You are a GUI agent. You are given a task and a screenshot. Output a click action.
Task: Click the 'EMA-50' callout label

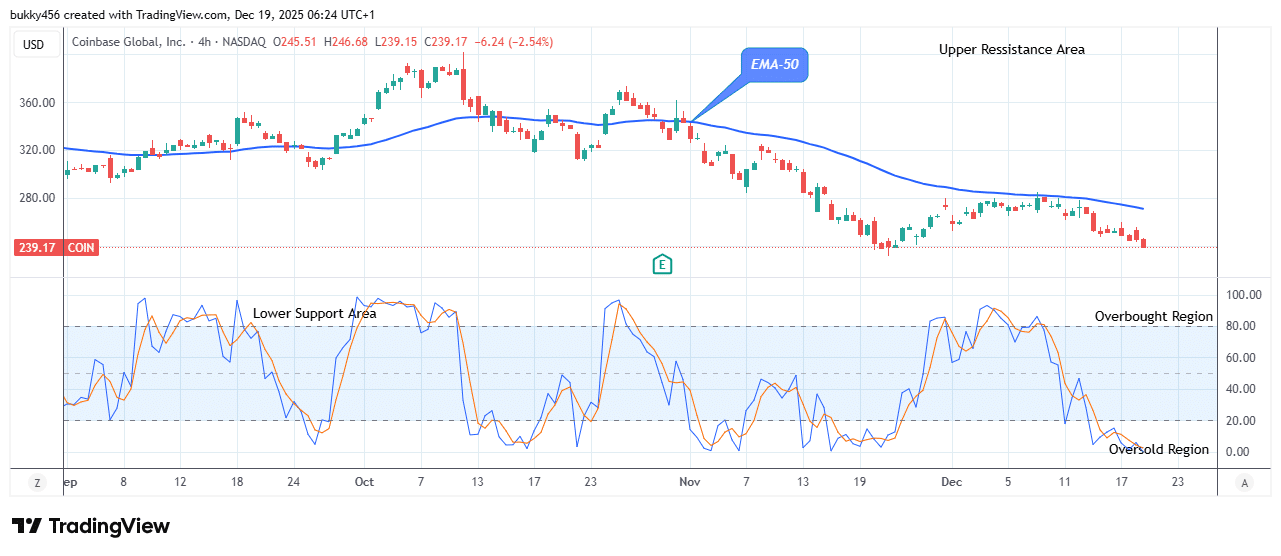[774, 65]
